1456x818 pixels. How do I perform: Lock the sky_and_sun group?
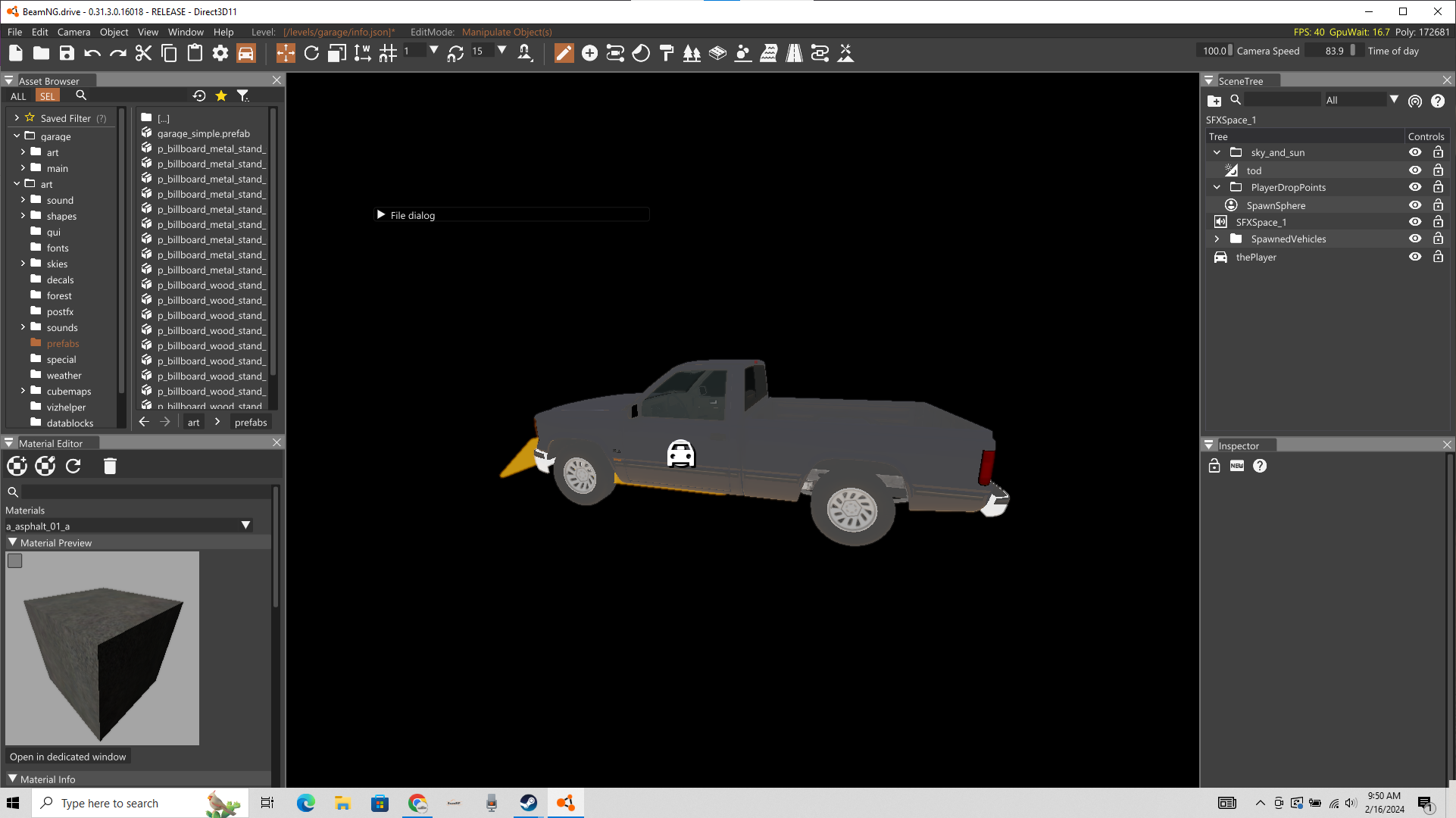click(1438, 152)
